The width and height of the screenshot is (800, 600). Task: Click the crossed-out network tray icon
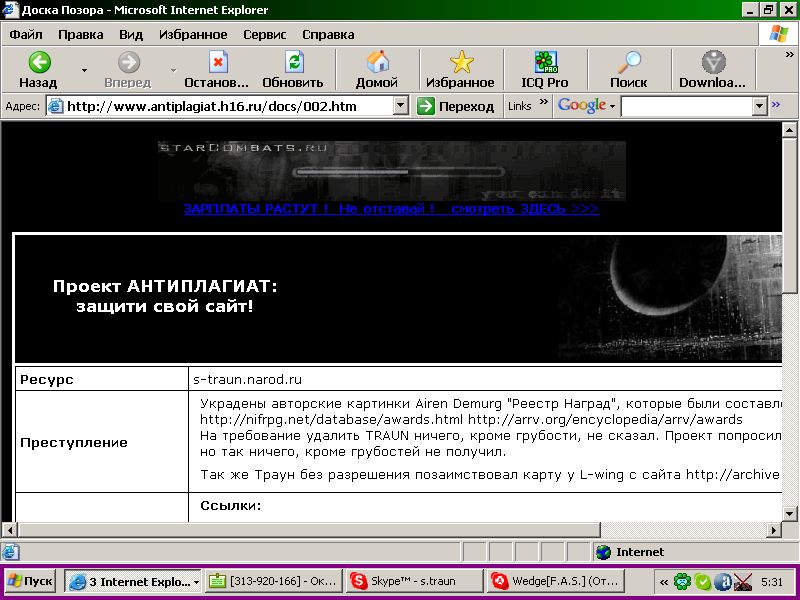(743, 582)
